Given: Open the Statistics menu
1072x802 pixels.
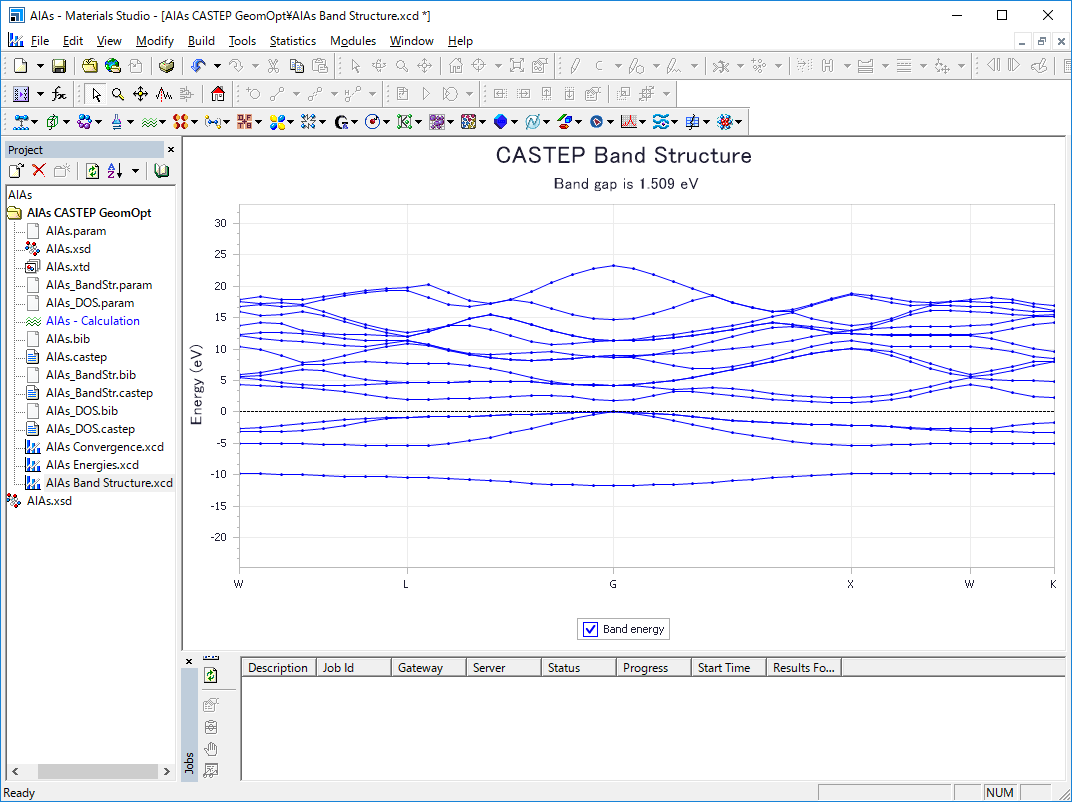Looking at the screenshot, I should coord(292,41).
